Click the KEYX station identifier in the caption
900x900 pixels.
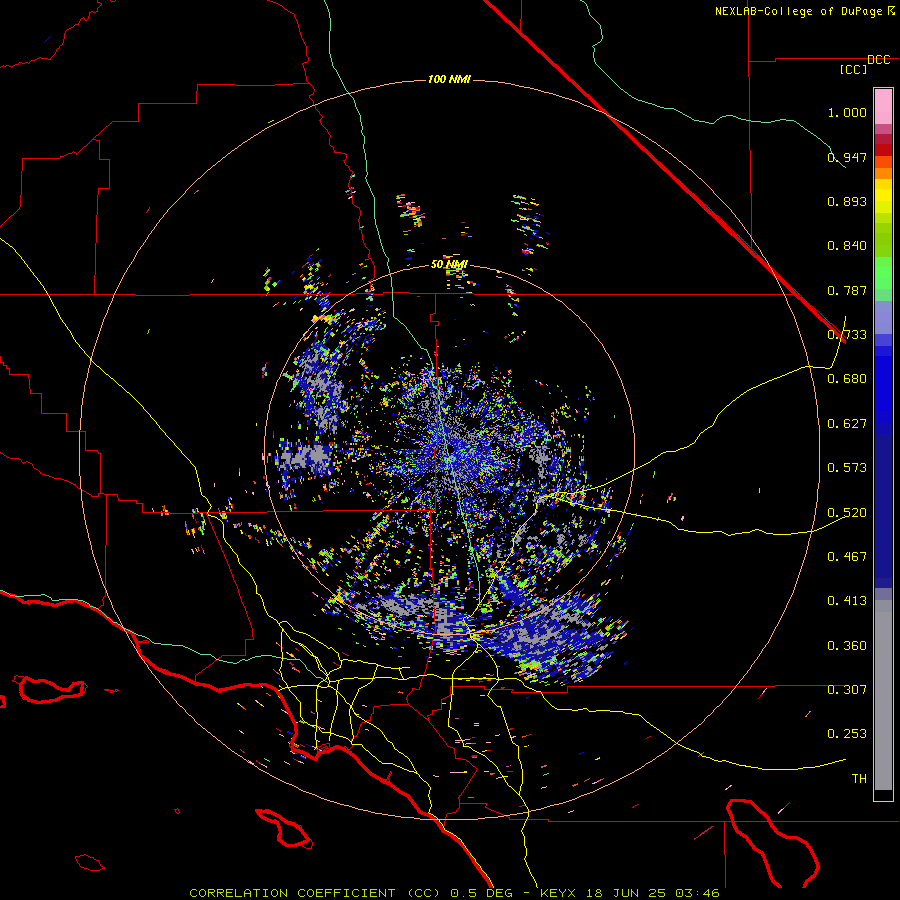pyautogui.click(x=560, y=893)
